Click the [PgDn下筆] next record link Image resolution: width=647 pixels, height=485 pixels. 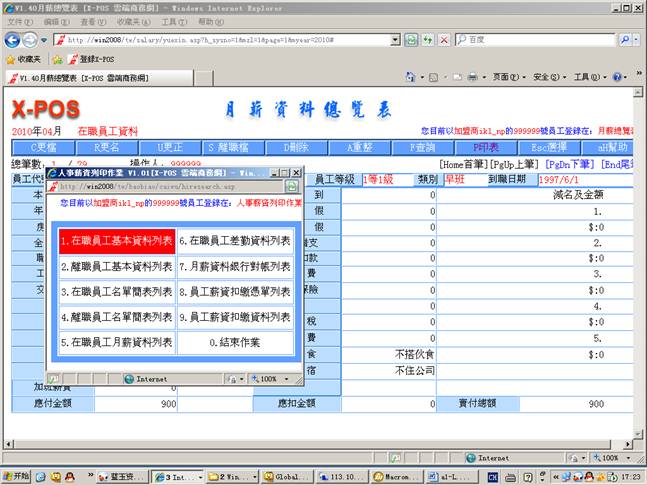point(570,163)
